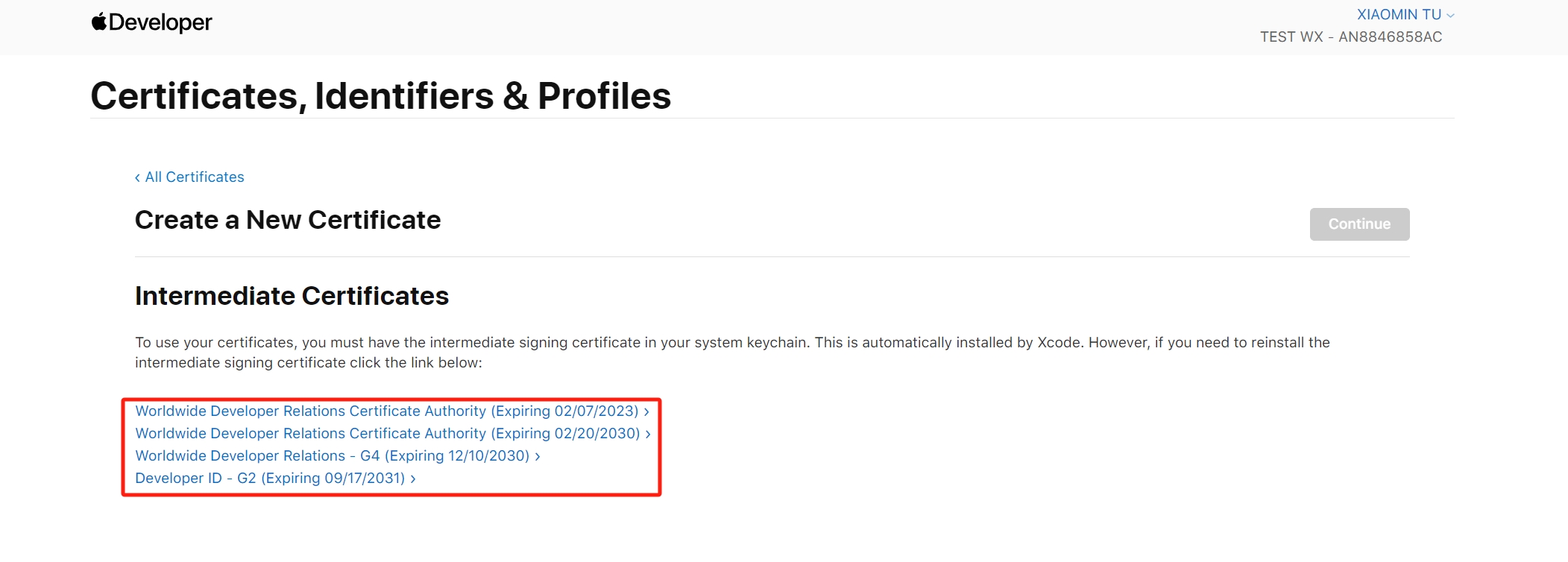This screenshot has width=1568, height=562.
Task: Click the chevron beside XIAOMIN TU
Action: coord(1450,15)
